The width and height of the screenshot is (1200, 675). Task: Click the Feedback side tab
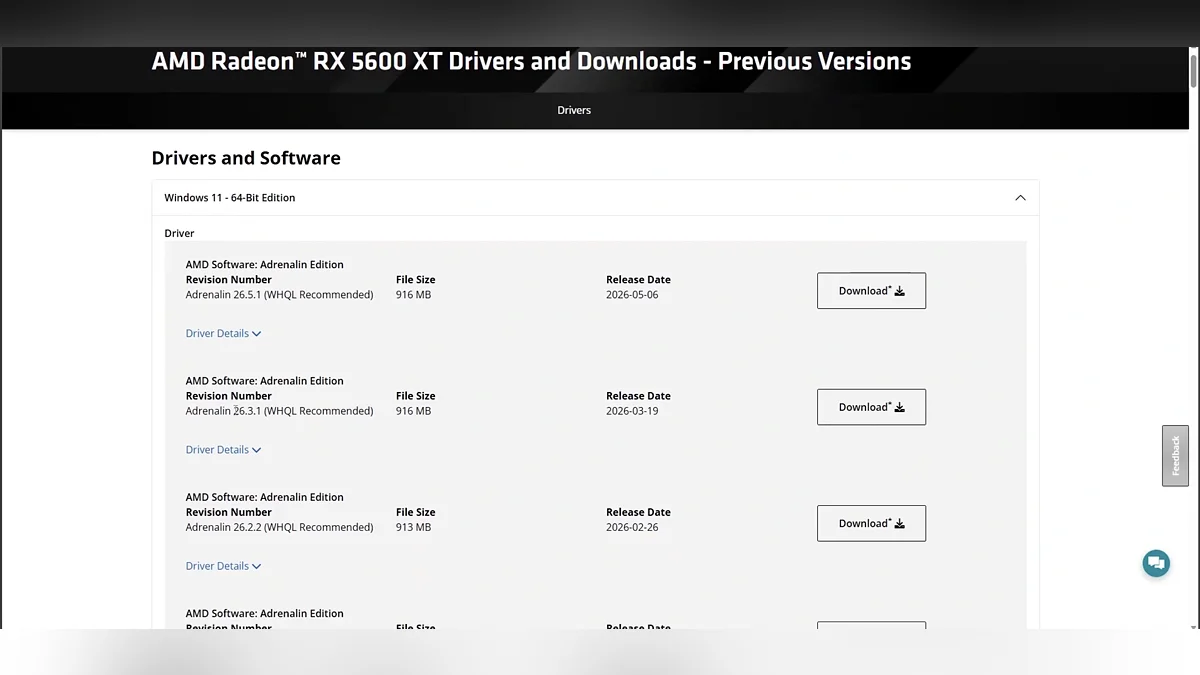[1175, 456]
